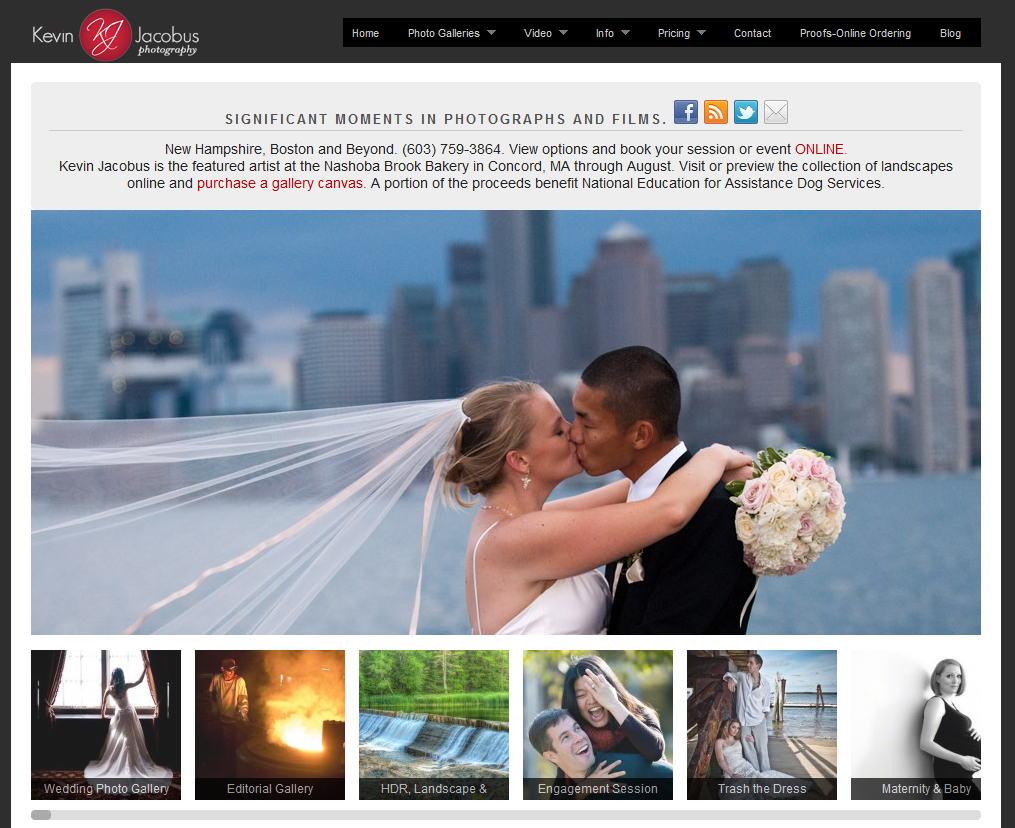Image resolution: width=1015 pixels, height=828 pixels.
Task: Visit the Blog page
Action: 950,33
